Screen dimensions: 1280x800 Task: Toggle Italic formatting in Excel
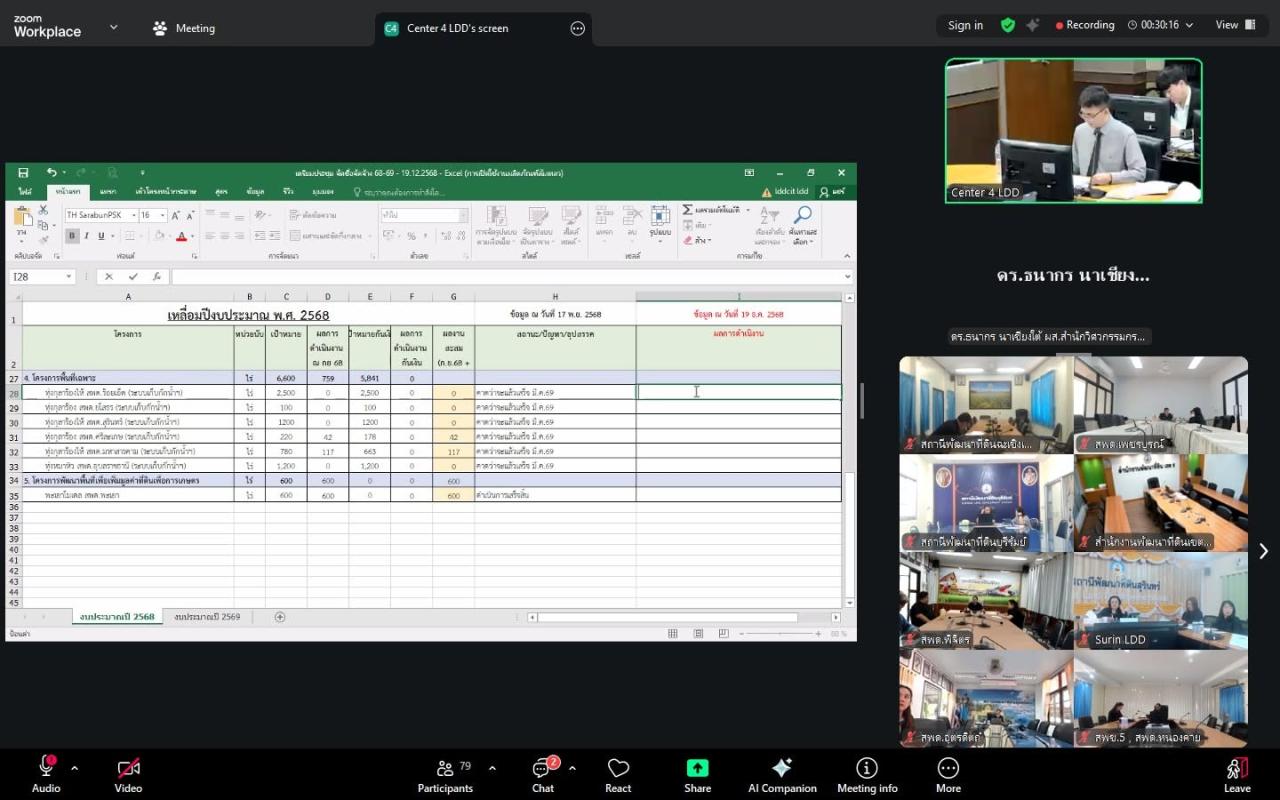pyautogui.click(x=86, y=236)
